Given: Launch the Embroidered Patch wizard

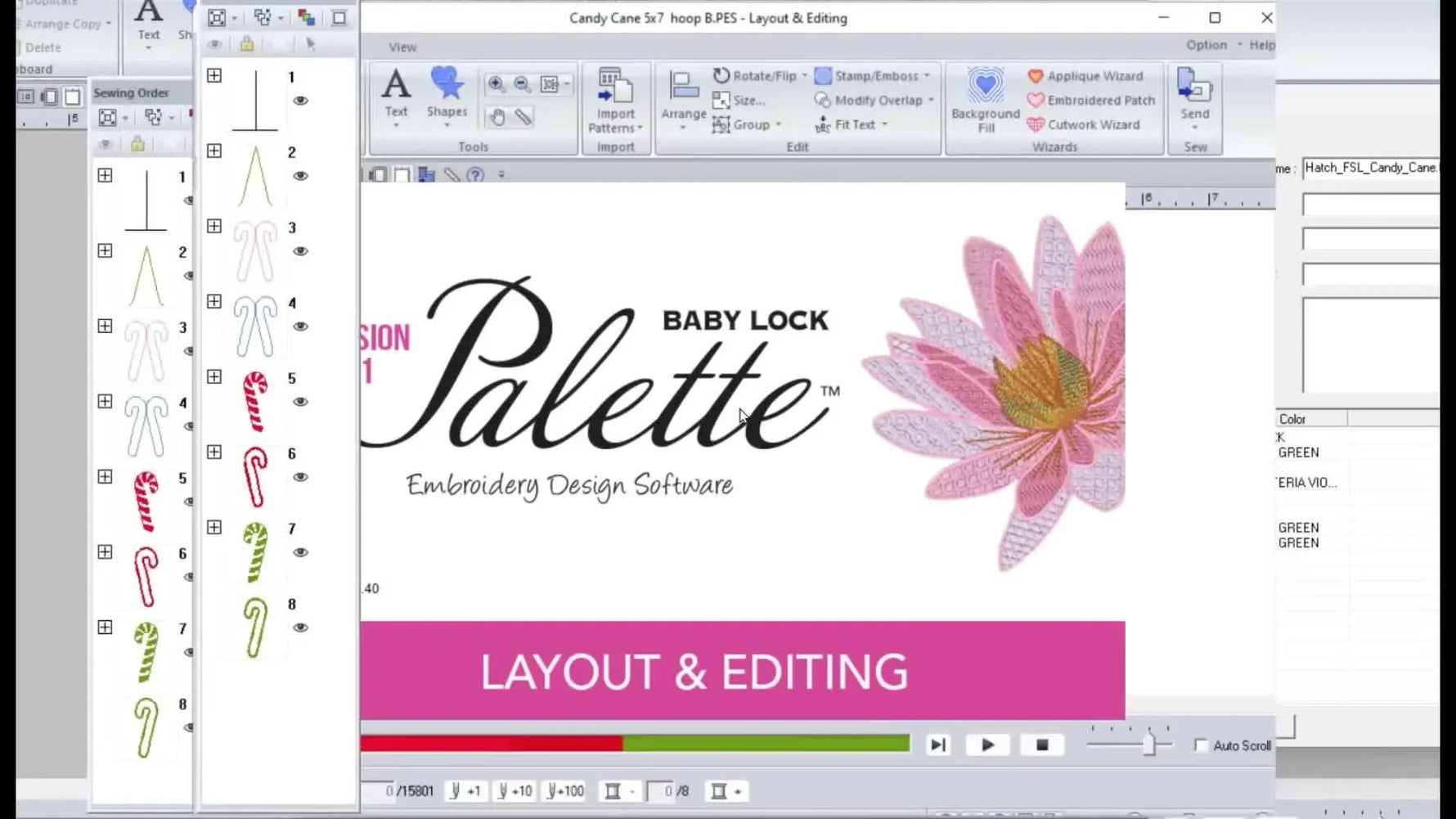Looking at the screenshot, I should point(1091,100).
